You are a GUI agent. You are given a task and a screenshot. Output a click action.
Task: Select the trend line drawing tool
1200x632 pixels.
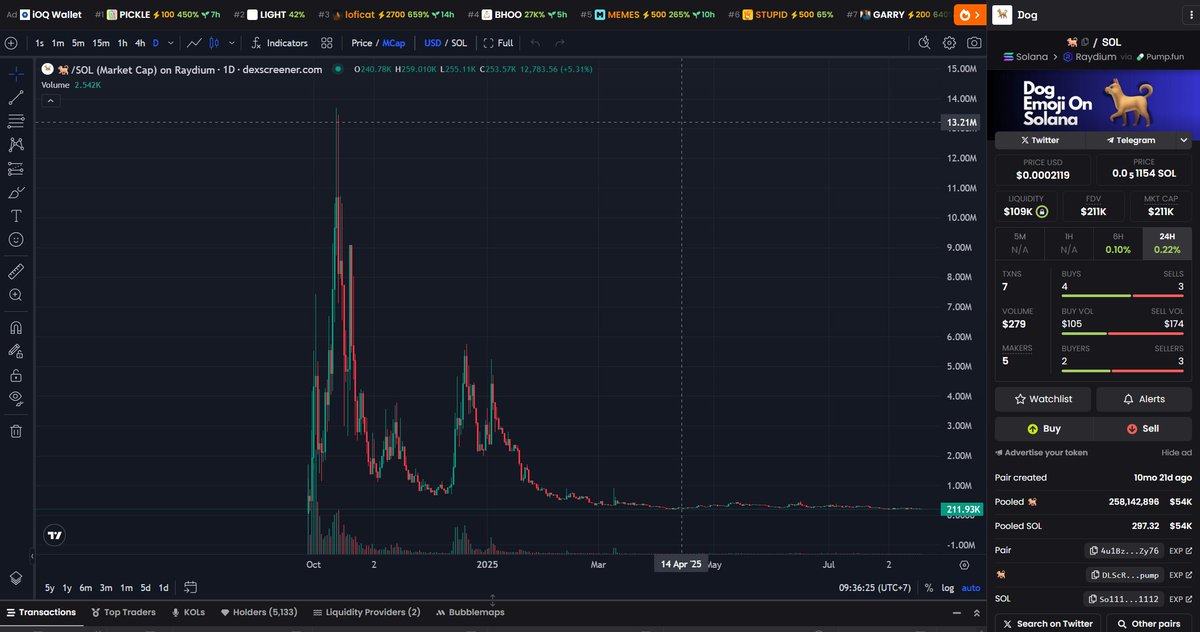[16, 96]
